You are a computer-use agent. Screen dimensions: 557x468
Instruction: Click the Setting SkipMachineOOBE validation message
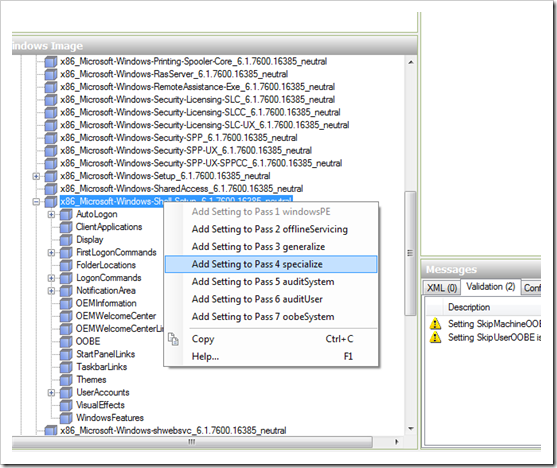494,324
